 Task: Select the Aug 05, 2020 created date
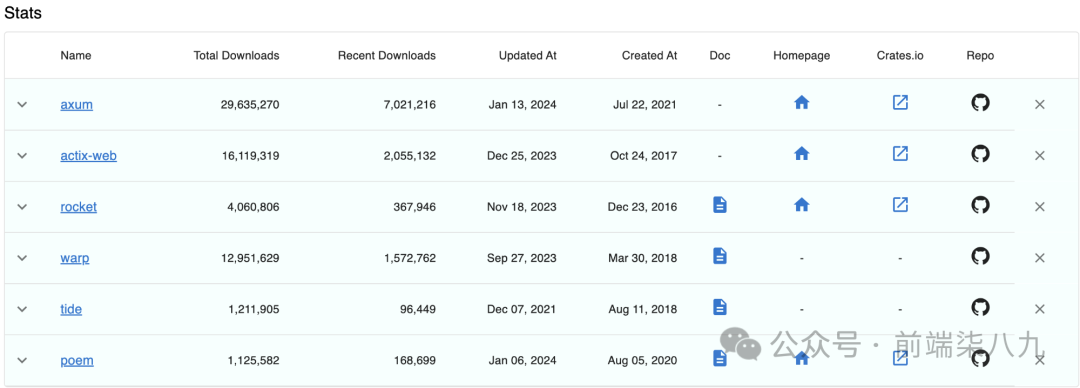[642, 360]
